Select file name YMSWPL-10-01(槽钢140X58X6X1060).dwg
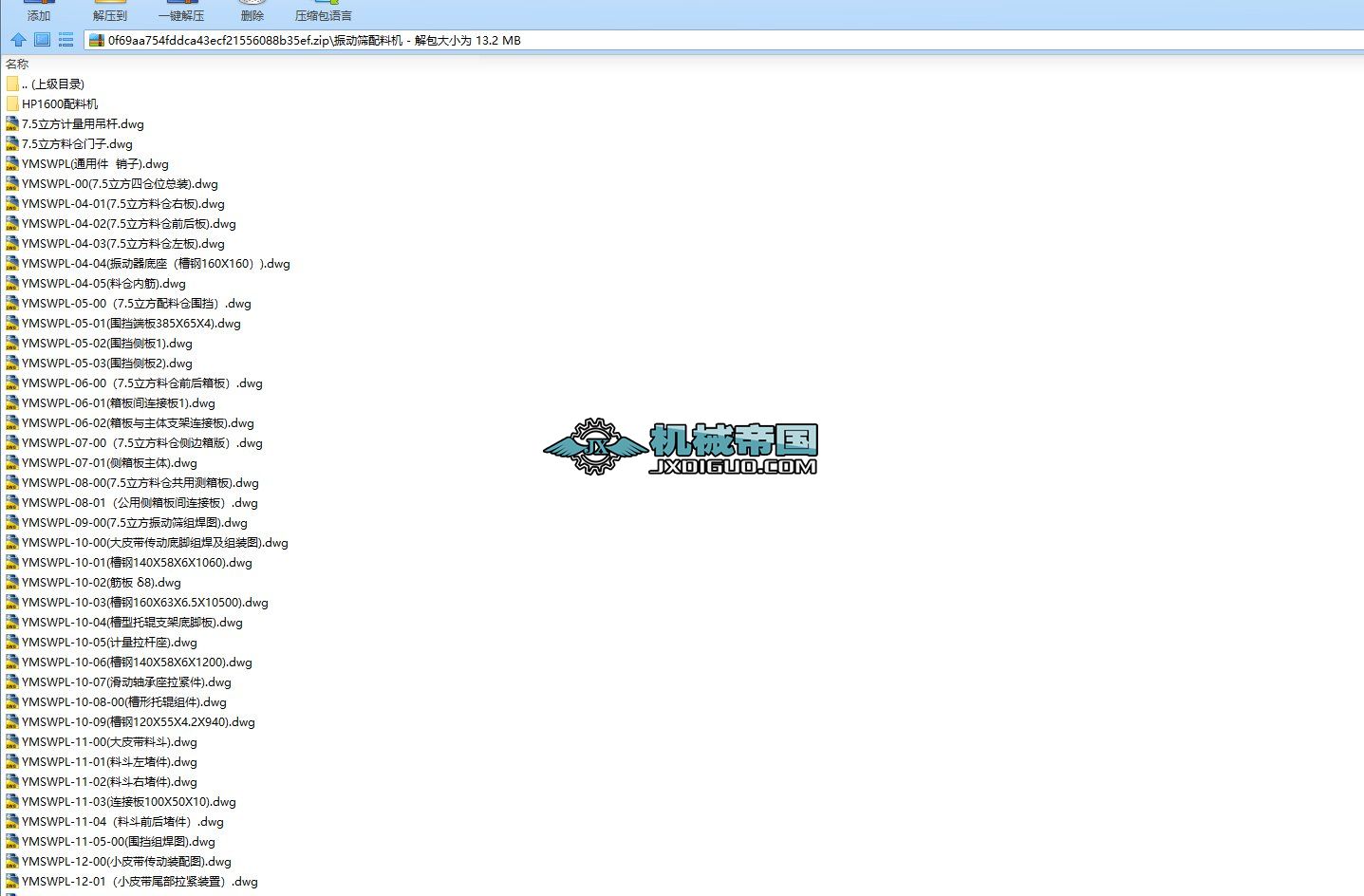The width and height of the screenshot is (1364, 896). 137,563
